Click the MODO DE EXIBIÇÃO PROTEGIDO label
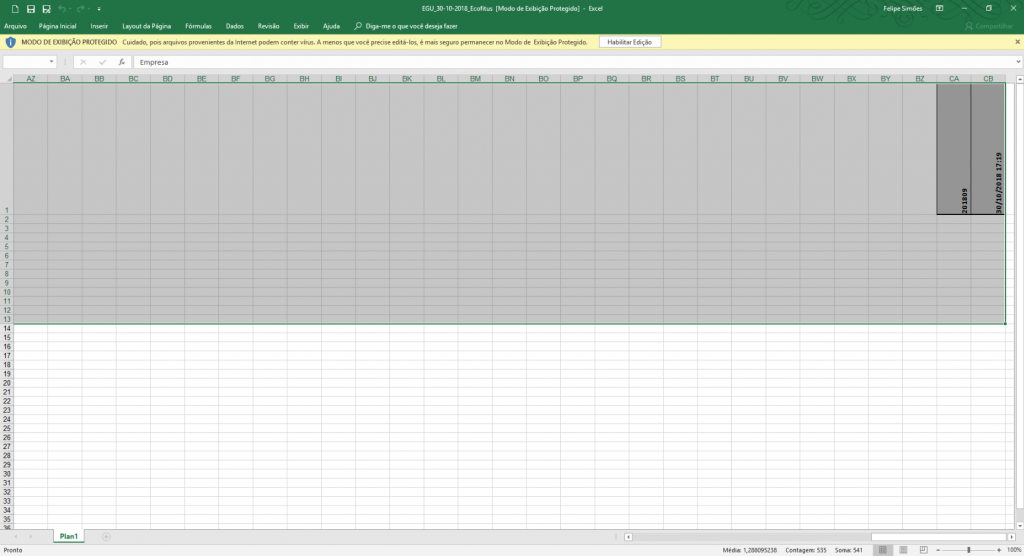 pyautogui.click(x=69, y=42)
